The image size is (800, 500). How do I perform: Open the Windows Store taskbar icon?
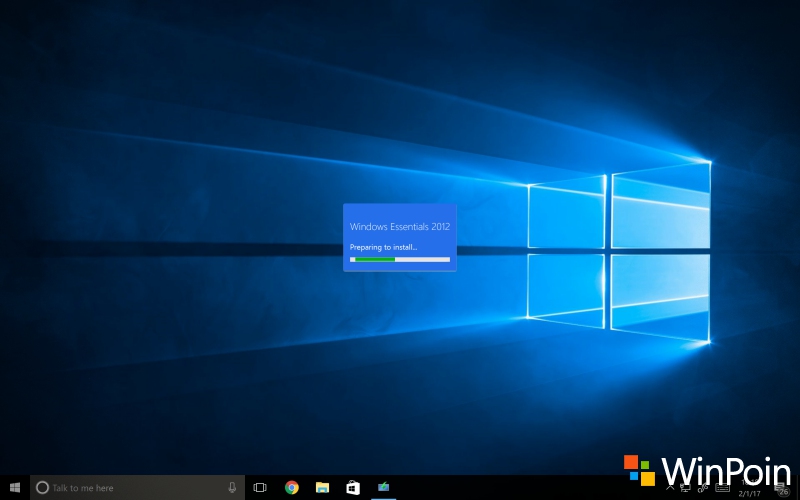point(353,488)
